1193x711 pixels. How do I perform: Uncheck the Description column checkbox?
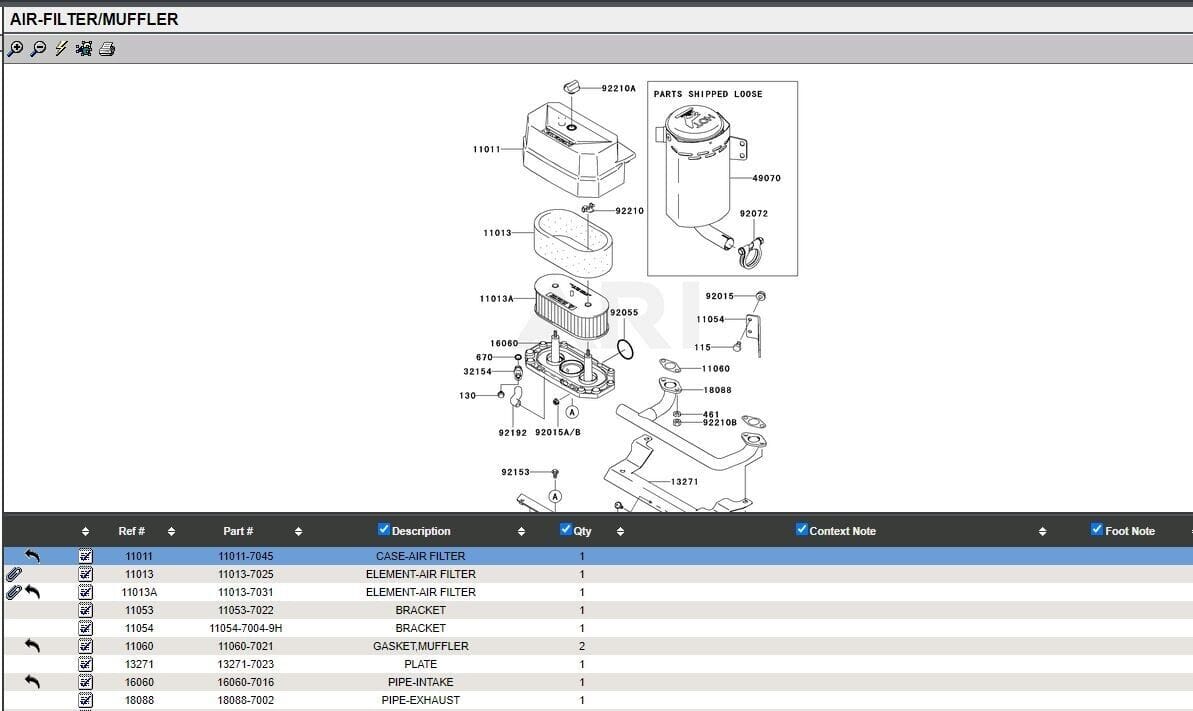click(x=384, y=530)
